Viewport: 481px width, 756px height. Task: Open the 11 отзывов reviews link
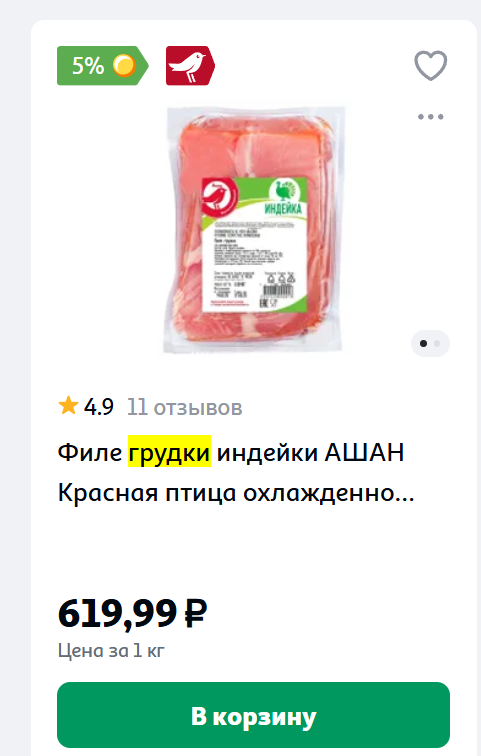pos(185,407)
